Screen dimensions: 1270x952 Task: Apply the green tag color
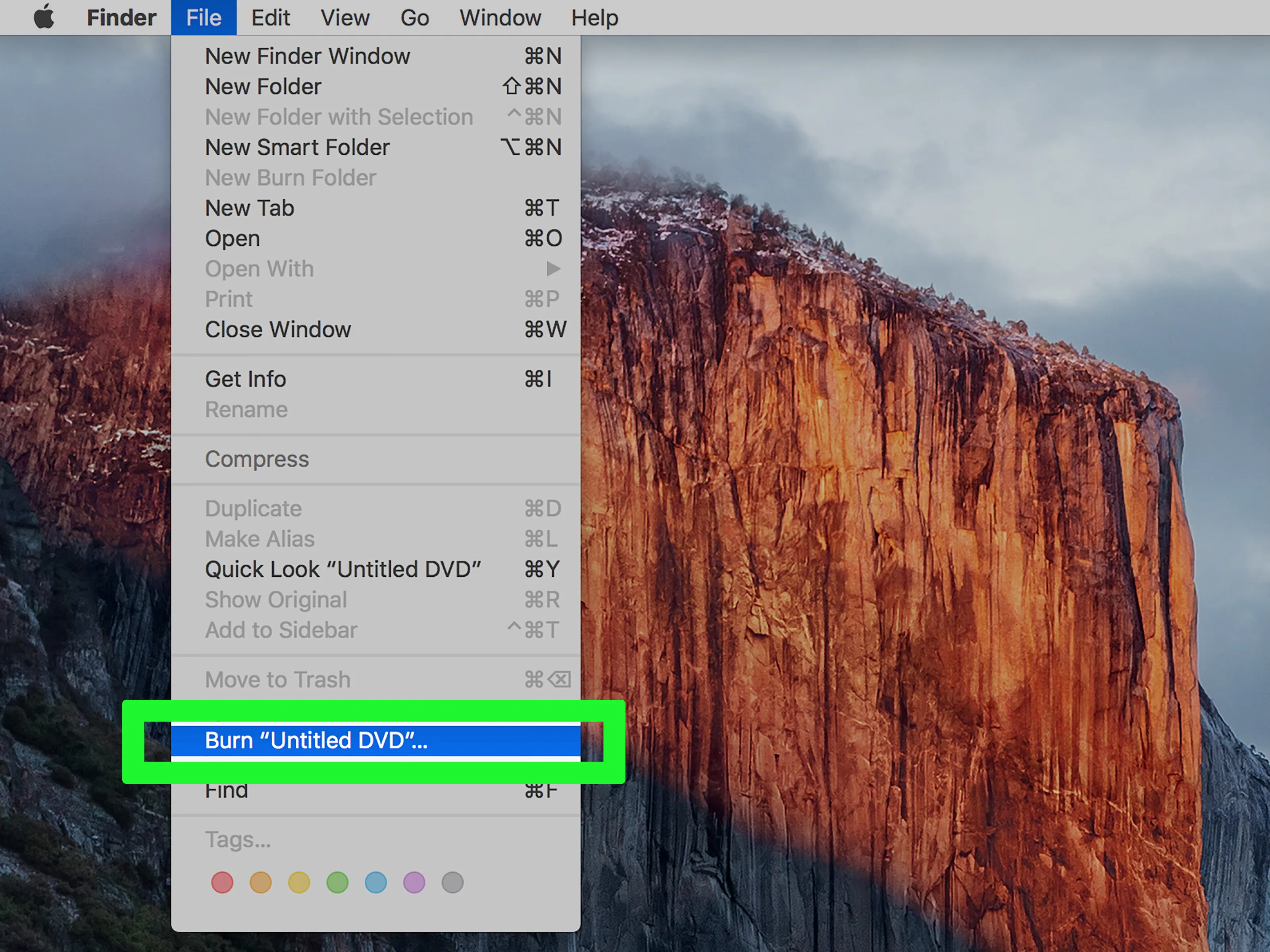[x=338, y=883]
